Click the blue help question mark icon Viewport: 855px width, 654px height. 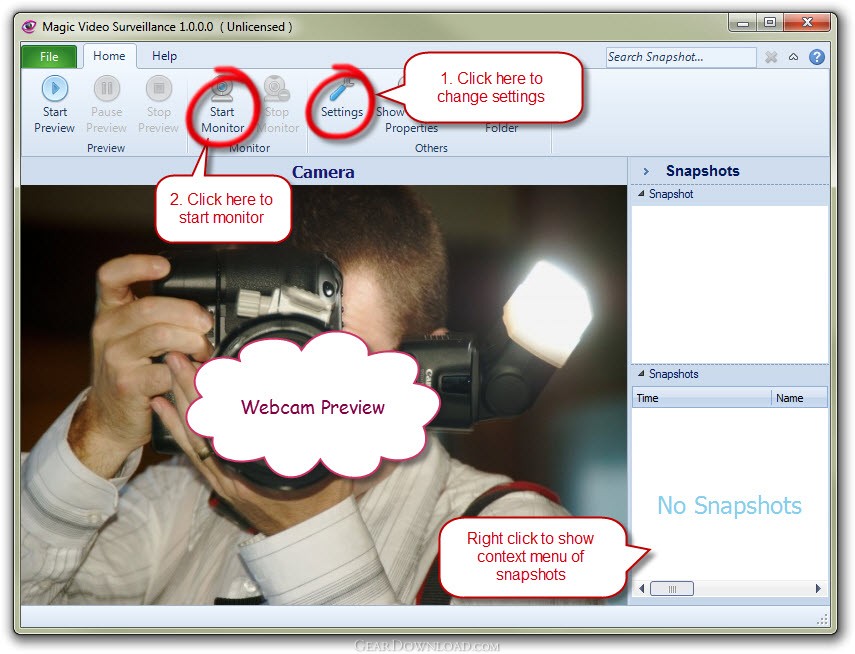point(816,57)
